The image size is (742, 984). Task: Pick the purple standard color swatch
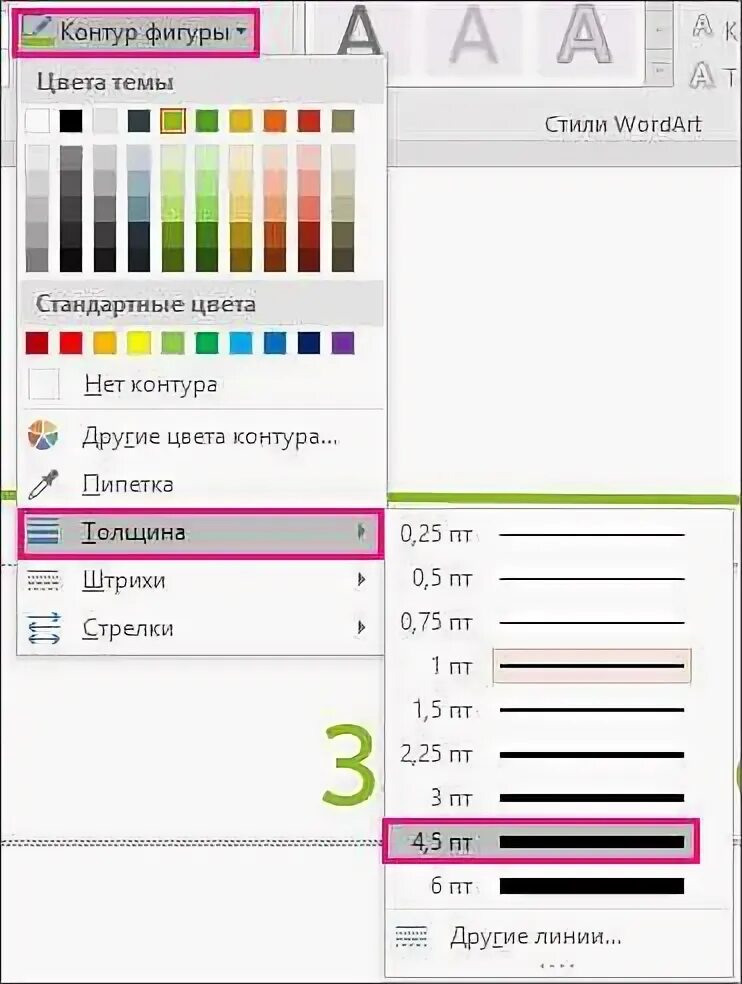tap(342, 343)
